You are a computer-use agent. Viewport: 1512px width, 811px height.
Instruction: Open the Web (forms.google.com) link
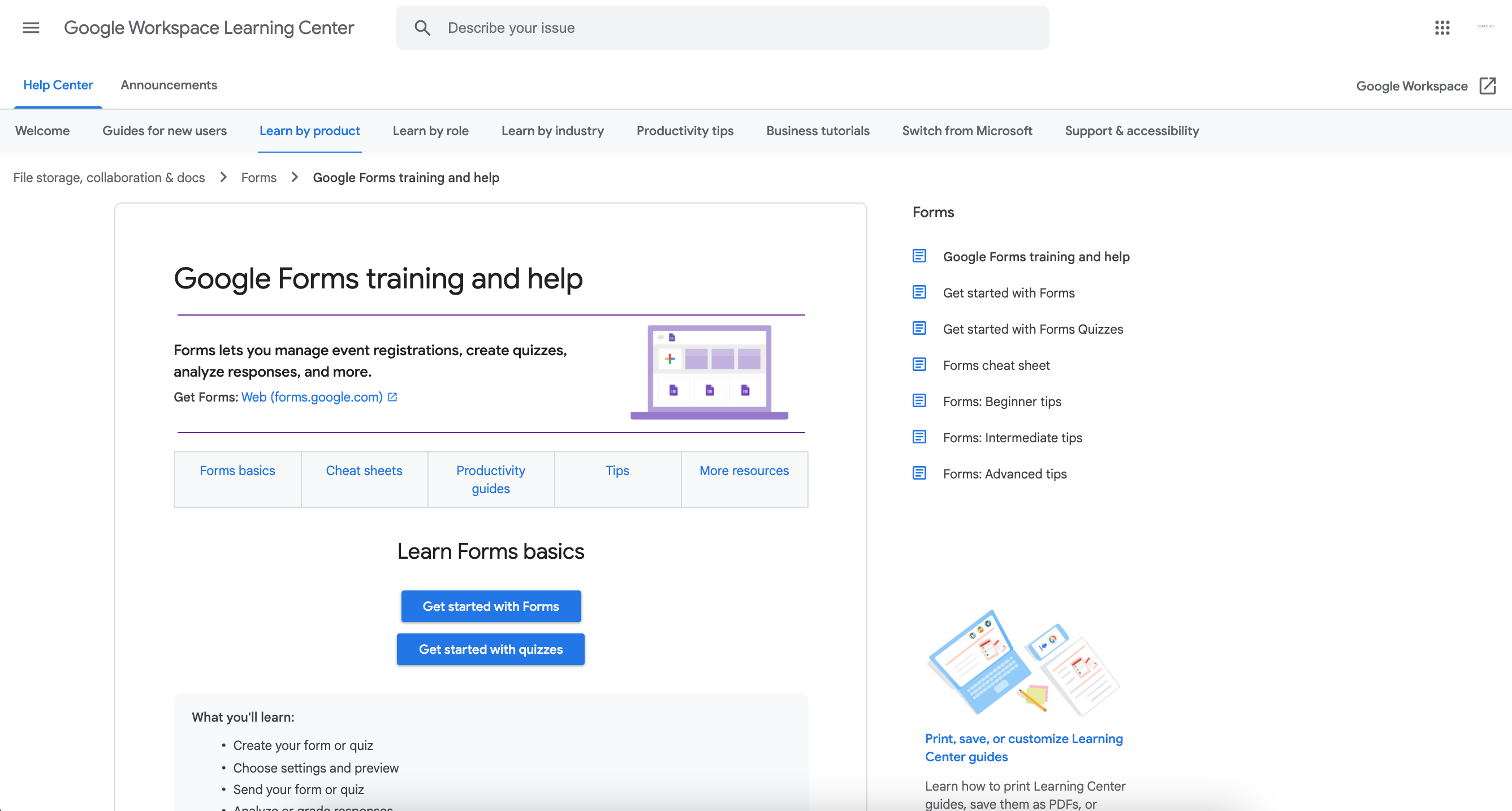(312, 398)
